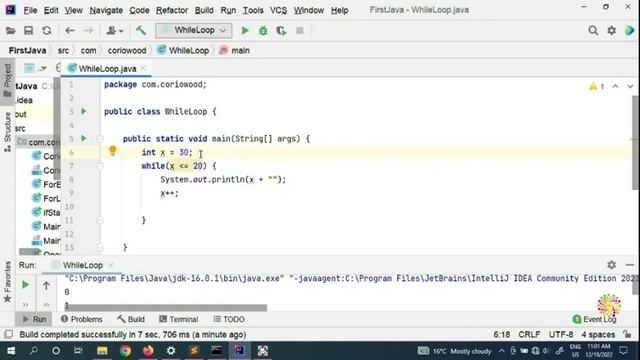
Task: Click the Debug bug icon
Action: 263,31
